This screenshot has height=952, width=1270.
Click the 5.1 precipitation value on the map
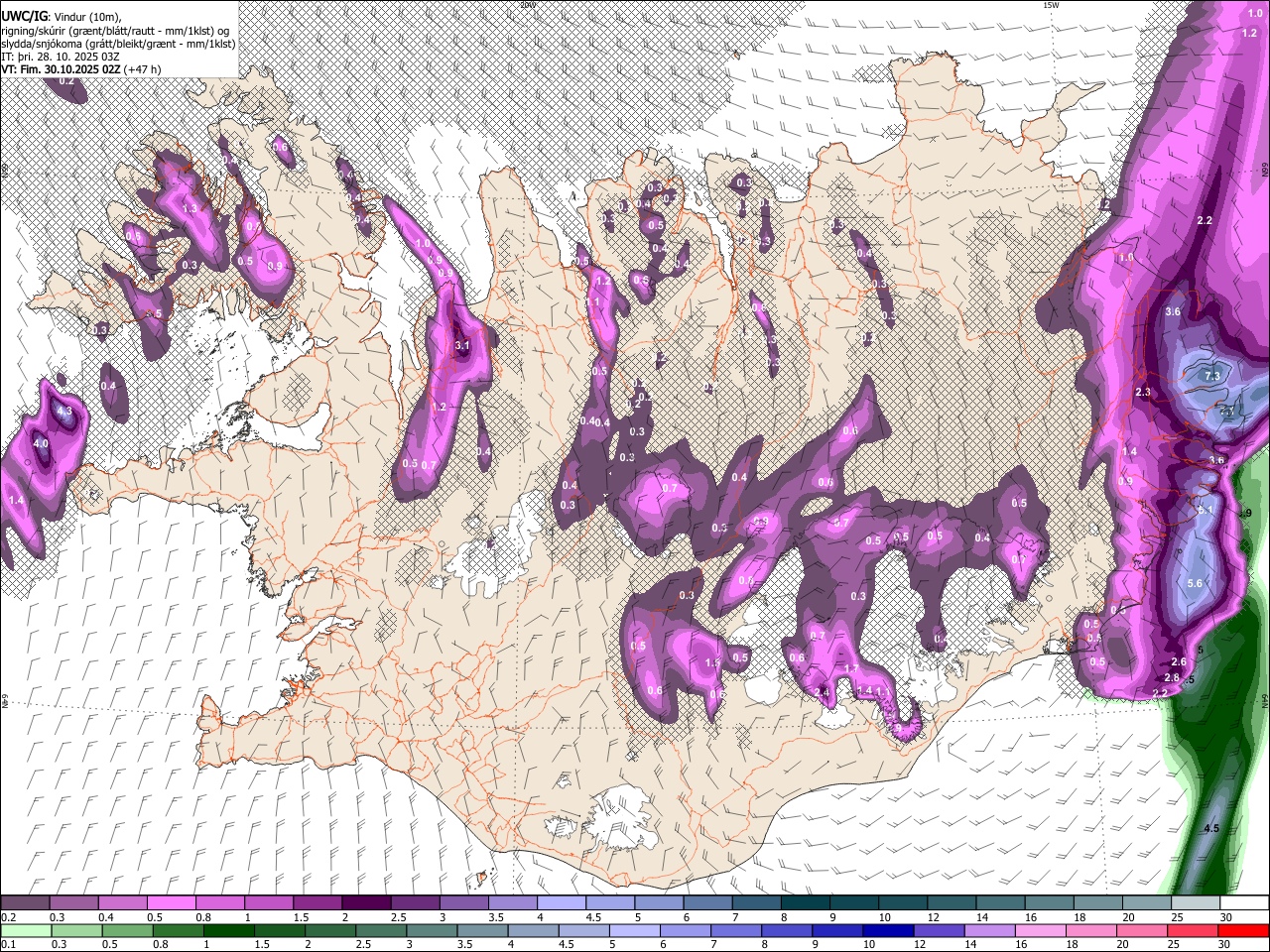click(1206, 510)
